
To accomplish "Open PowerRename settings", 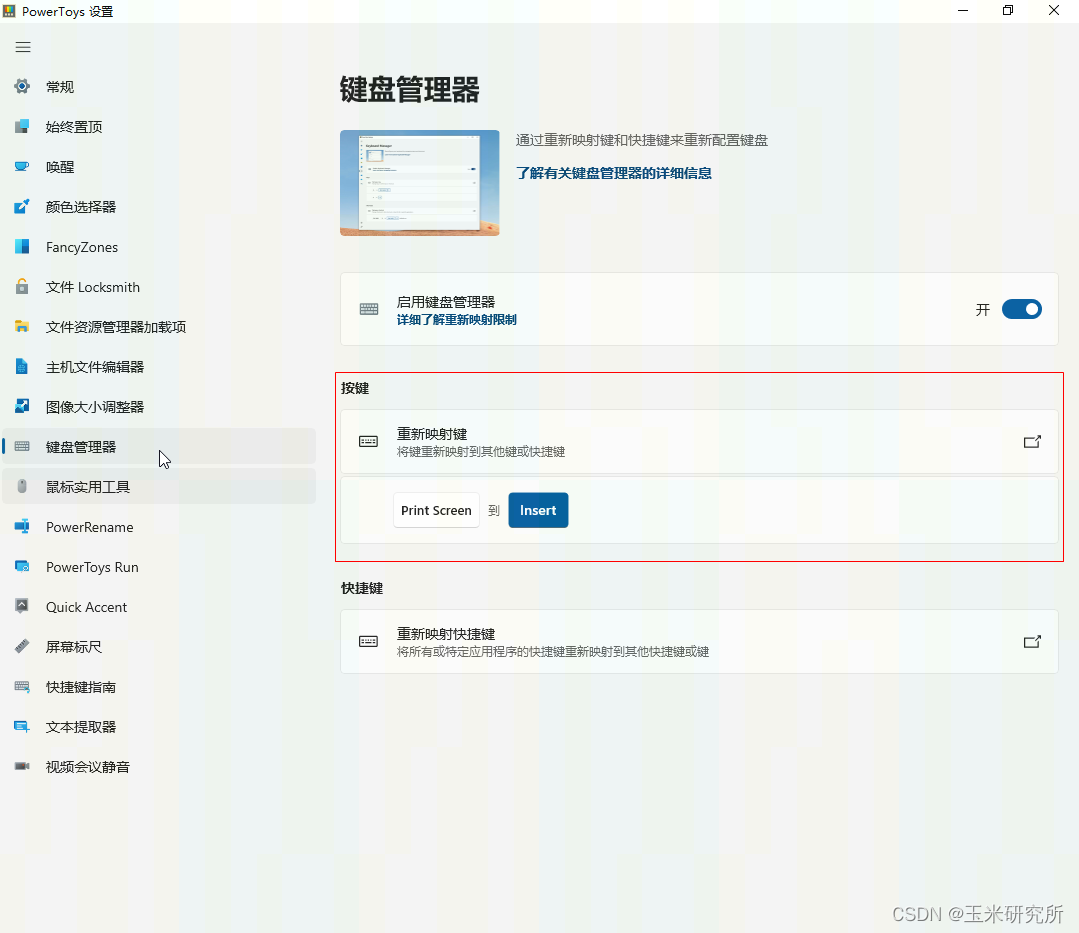I will [x=159, y=526].
